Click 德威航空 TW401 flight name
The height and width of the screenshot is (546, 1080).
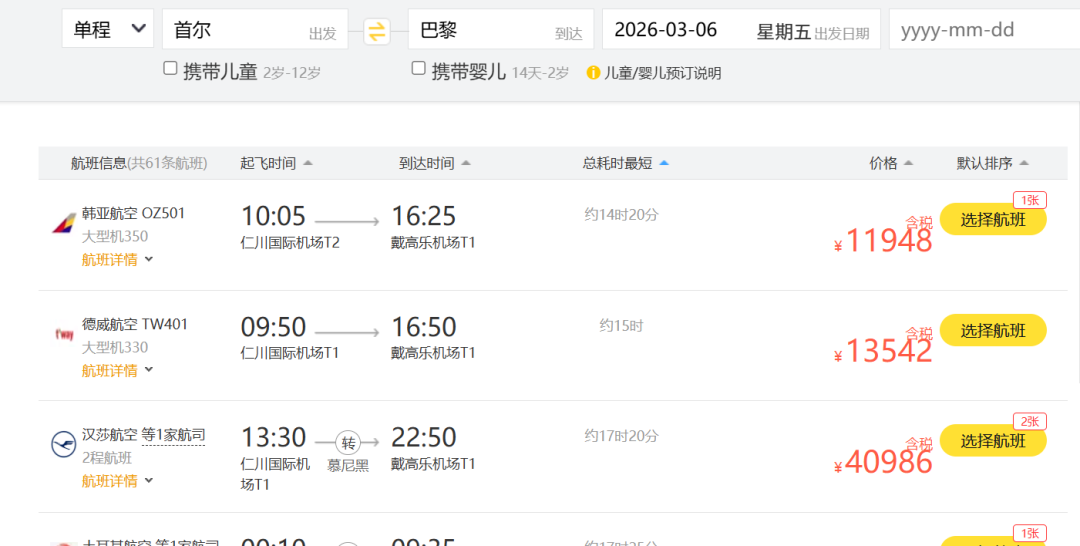[x=134, y=324]
